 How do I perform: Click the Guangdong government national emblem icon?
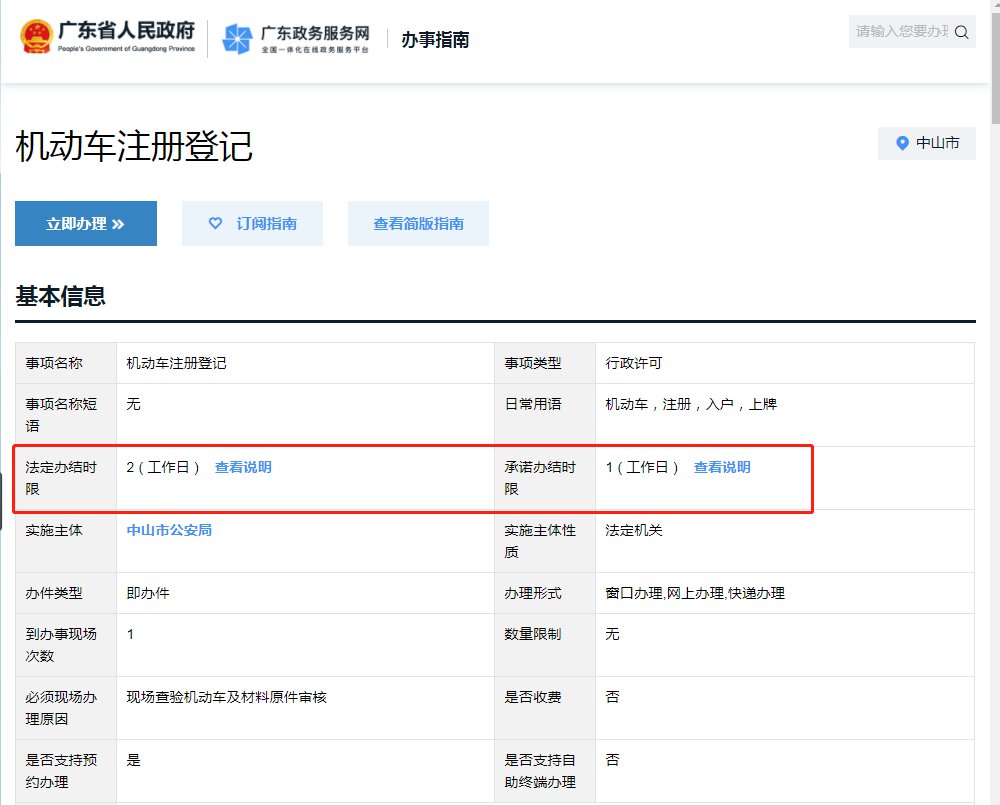coord(38,38)
